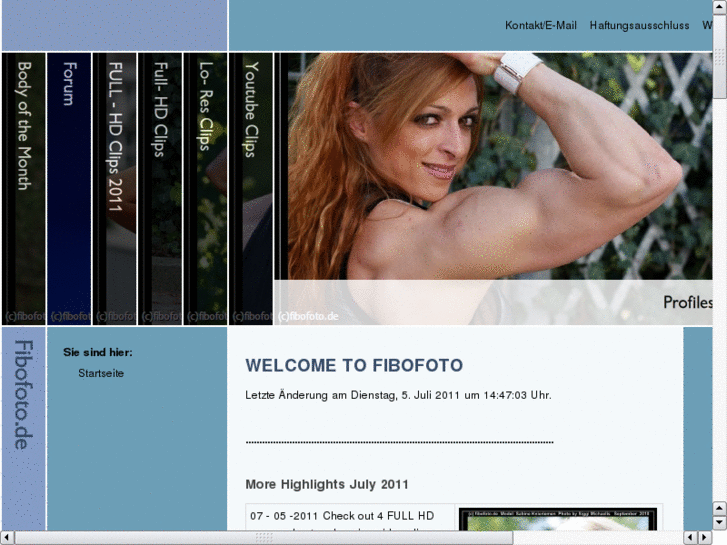This screenshot has height=545, width=727.
Task: Click the far-right horizontal scroll arrow
Action: click(x=705, y=538)
